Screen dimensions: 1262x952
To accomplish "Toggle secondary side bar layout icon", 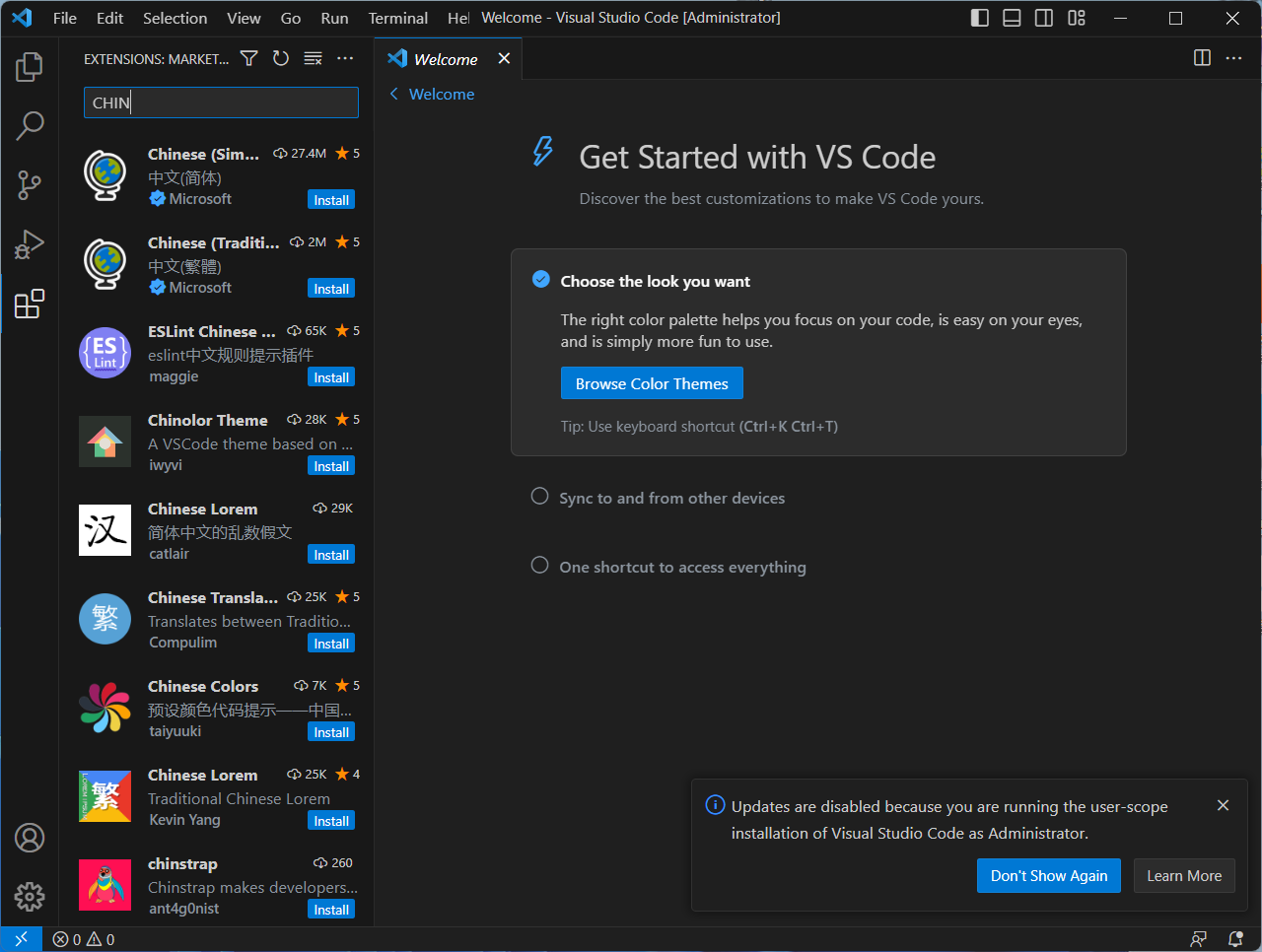I will click(x=1044, y=18).
